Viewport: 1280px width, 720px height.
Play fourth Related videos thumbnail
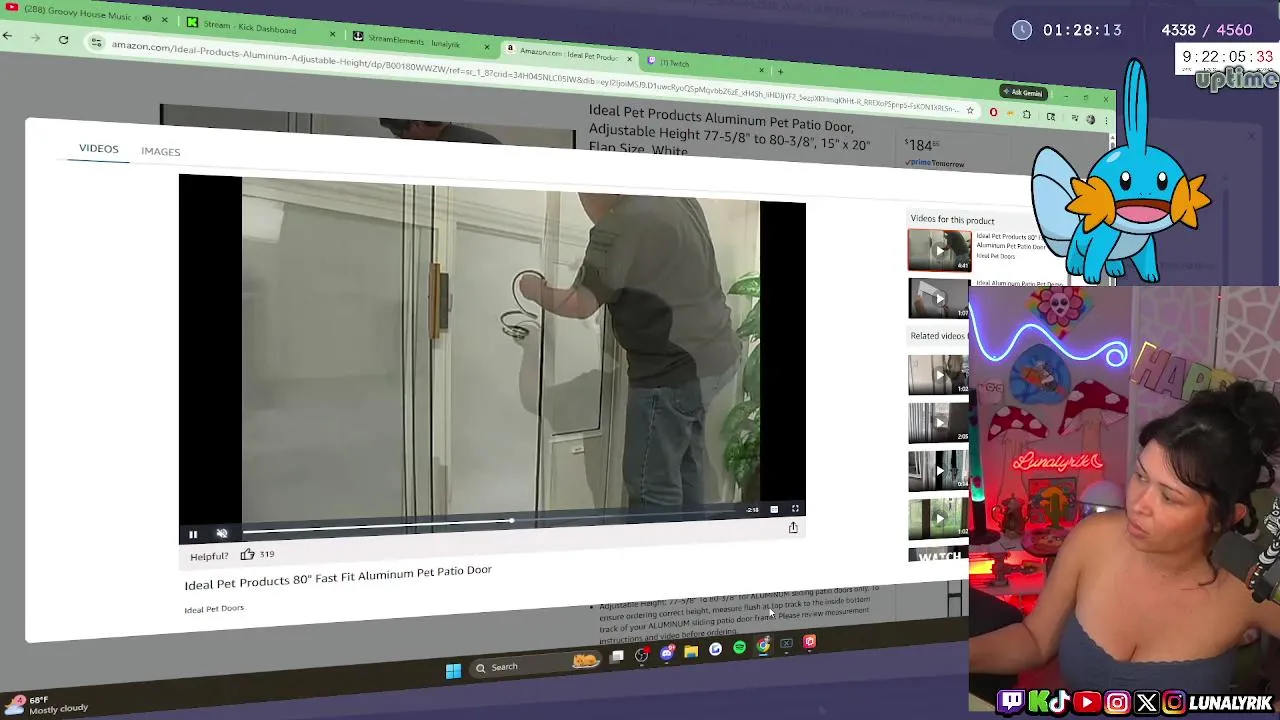tap(938, 518)
